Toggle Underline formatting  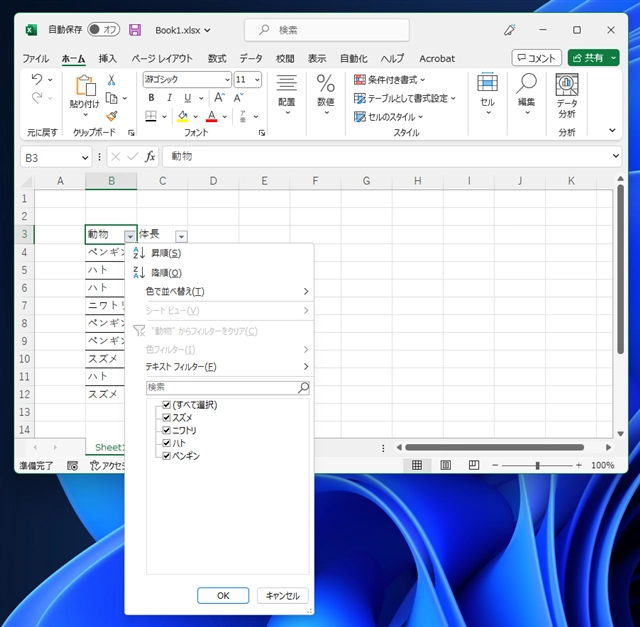pos(187,98)
